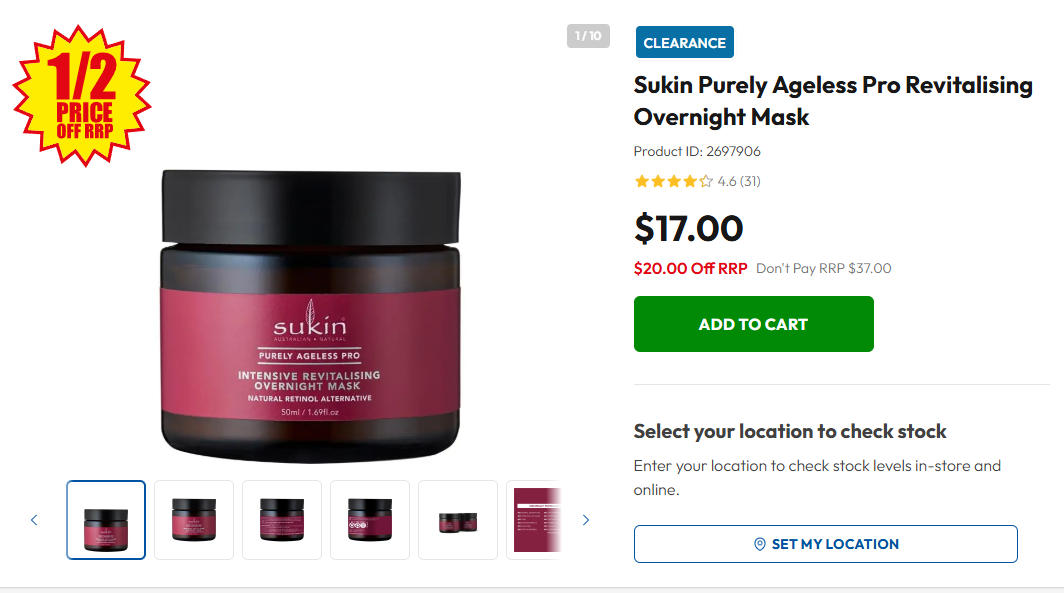Select the third product thumbnail
Screen dimensions: 1064x593
[x=282, y=520]
